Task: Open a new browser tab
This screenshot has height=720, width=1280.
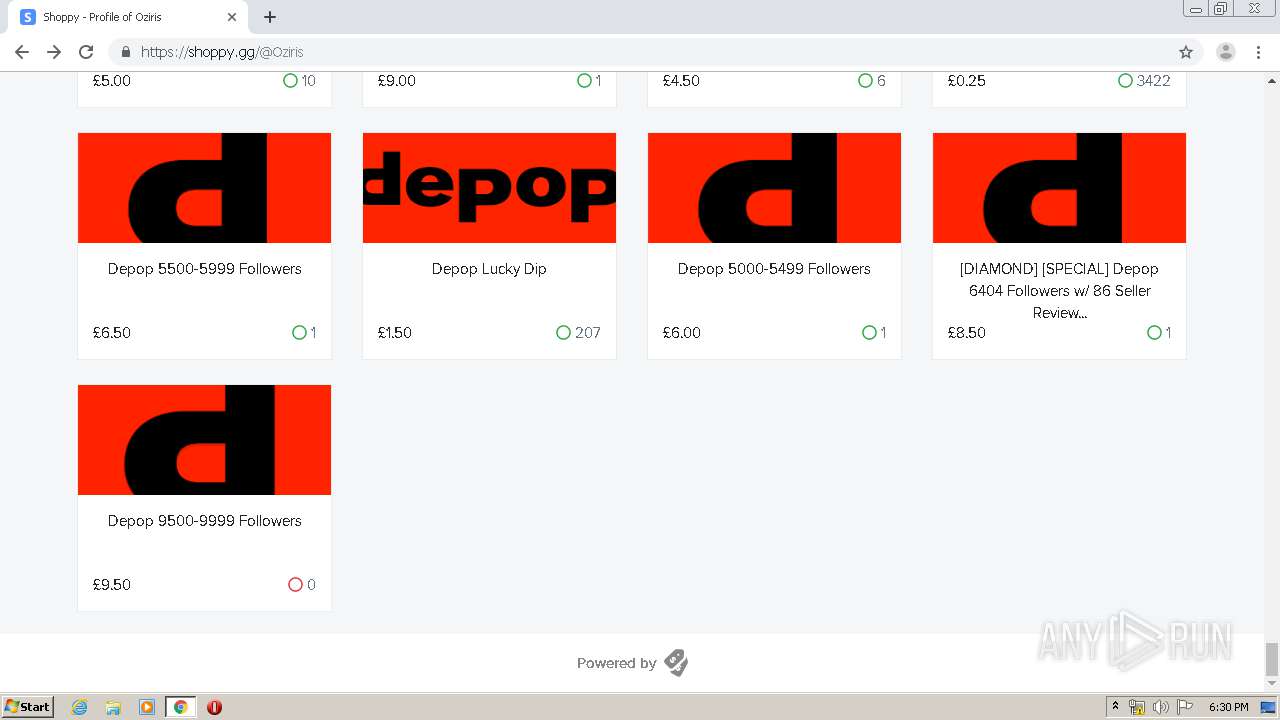Action: [x=270, y=17]
